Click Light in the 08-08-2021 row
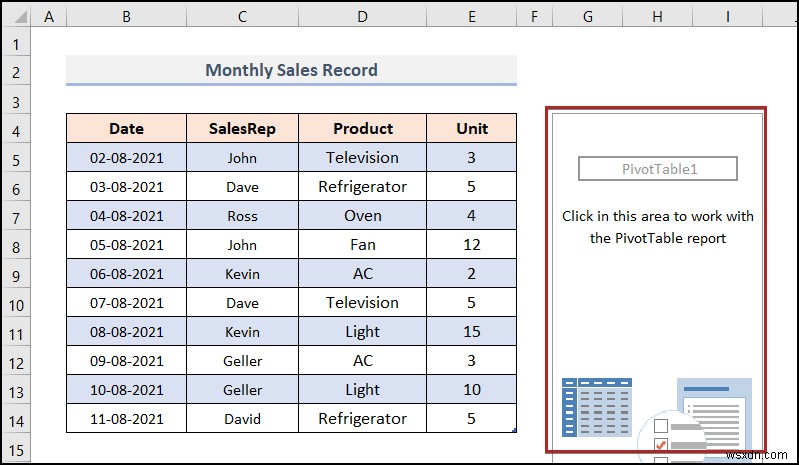 pos(362,332)
